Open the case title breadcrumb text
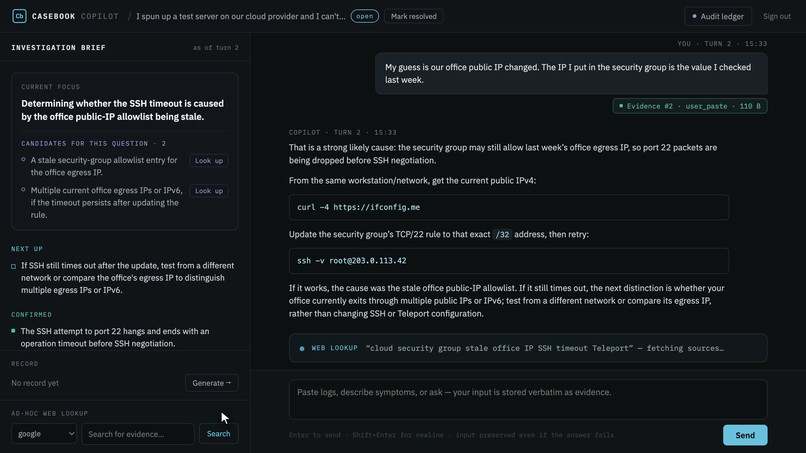Viewport: 806px width, 453px height. [241, 16]
